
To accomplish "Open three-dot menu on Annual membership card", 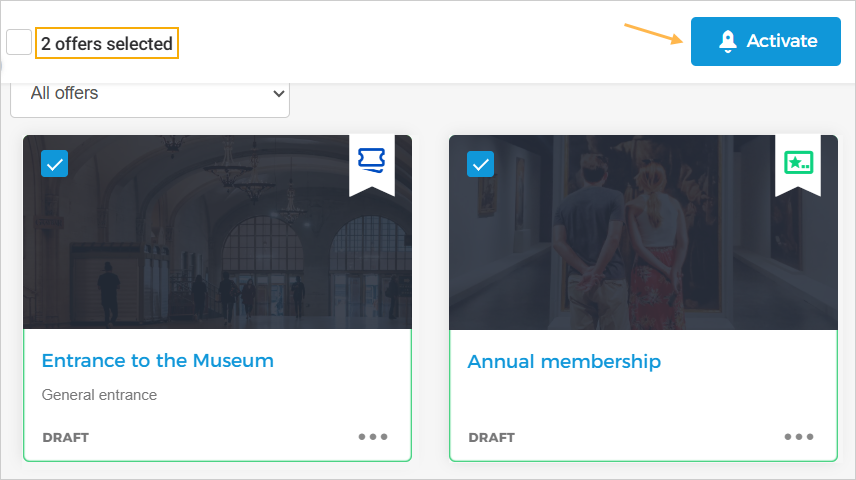I will tap(799, 437).
